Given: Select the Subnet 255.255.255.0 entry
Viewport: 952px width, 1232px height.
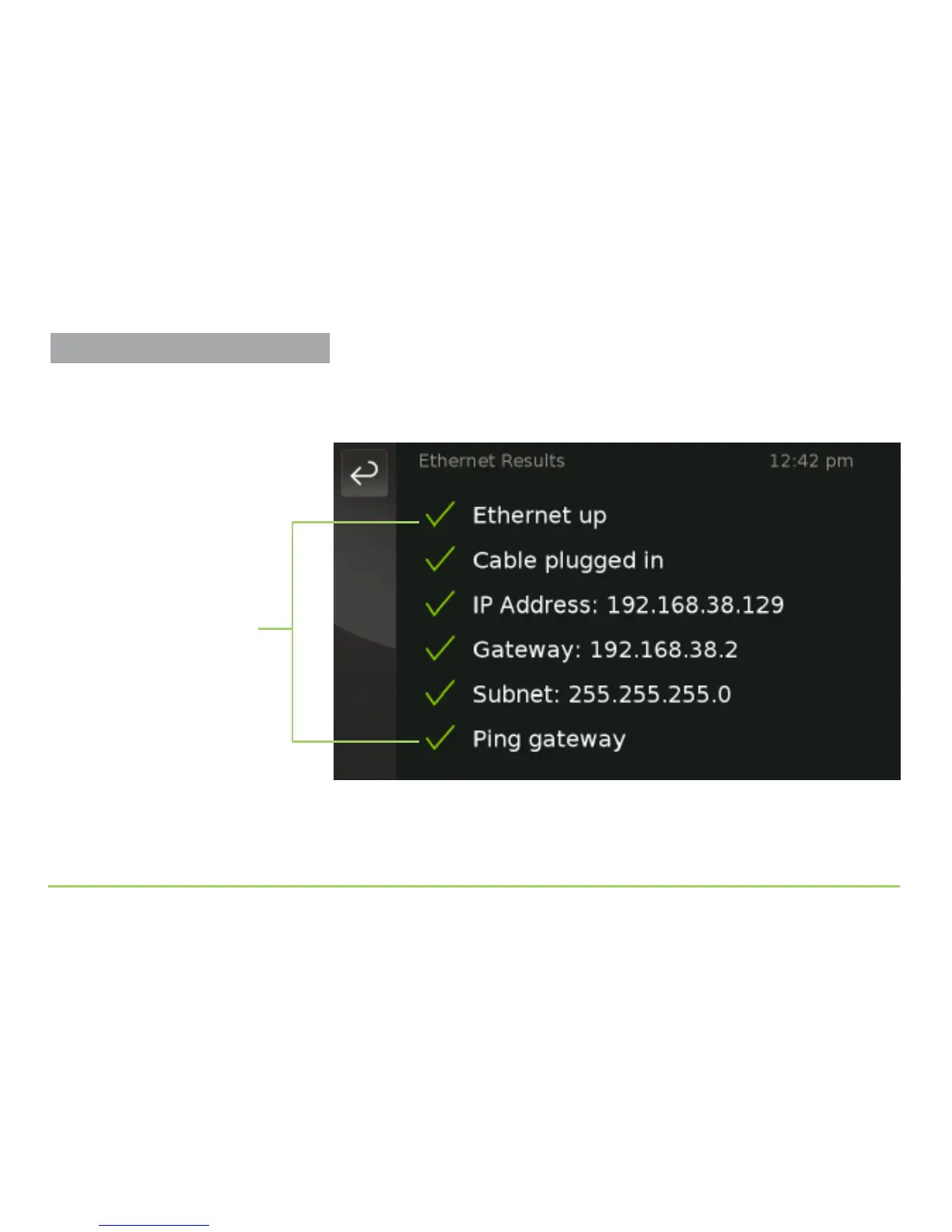Looking at the screenshot, I should pyautogui.click(x=601, y=694).
